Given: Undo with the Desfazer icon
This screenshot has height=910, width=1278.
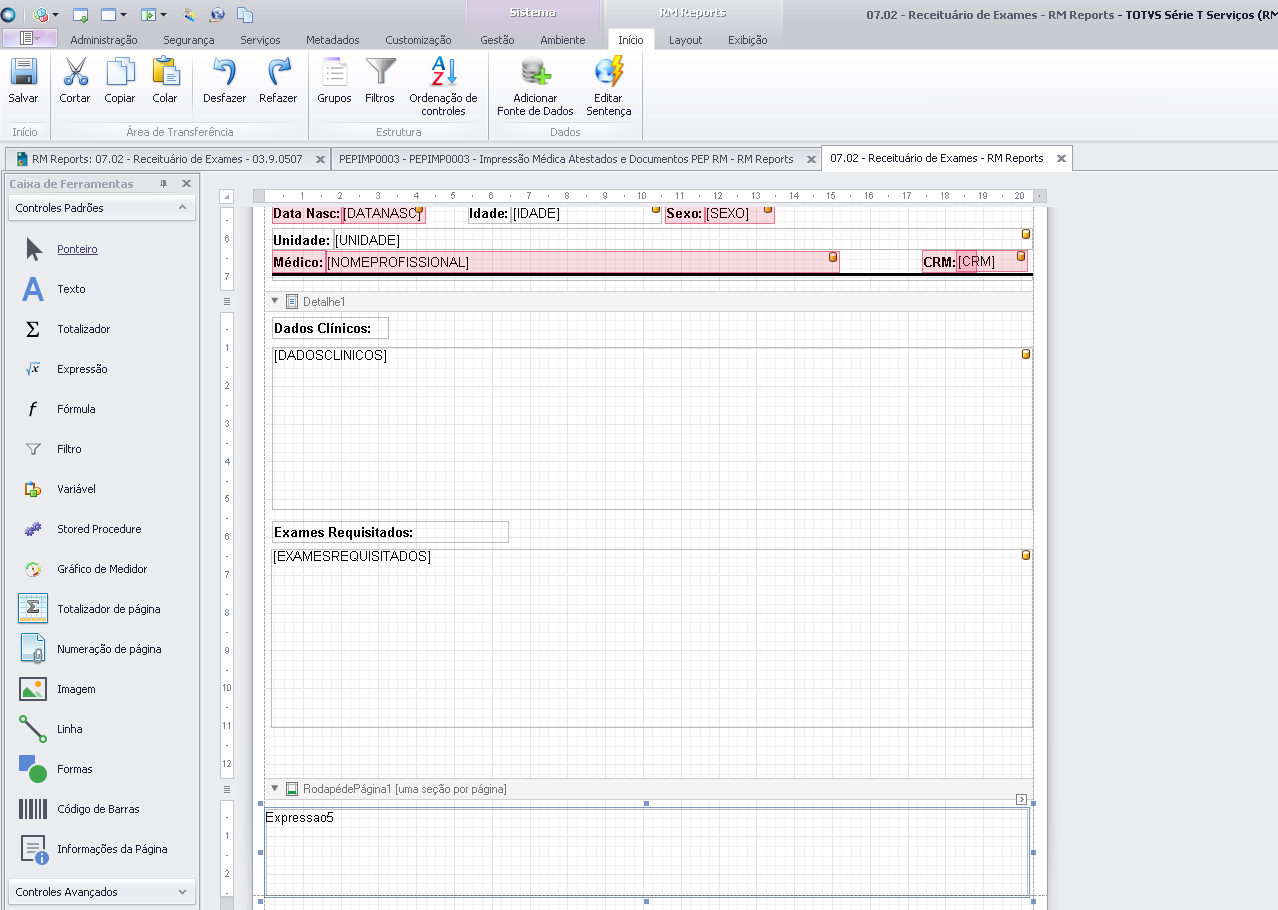Looking at the screenshot, I should tap(224, 73).
